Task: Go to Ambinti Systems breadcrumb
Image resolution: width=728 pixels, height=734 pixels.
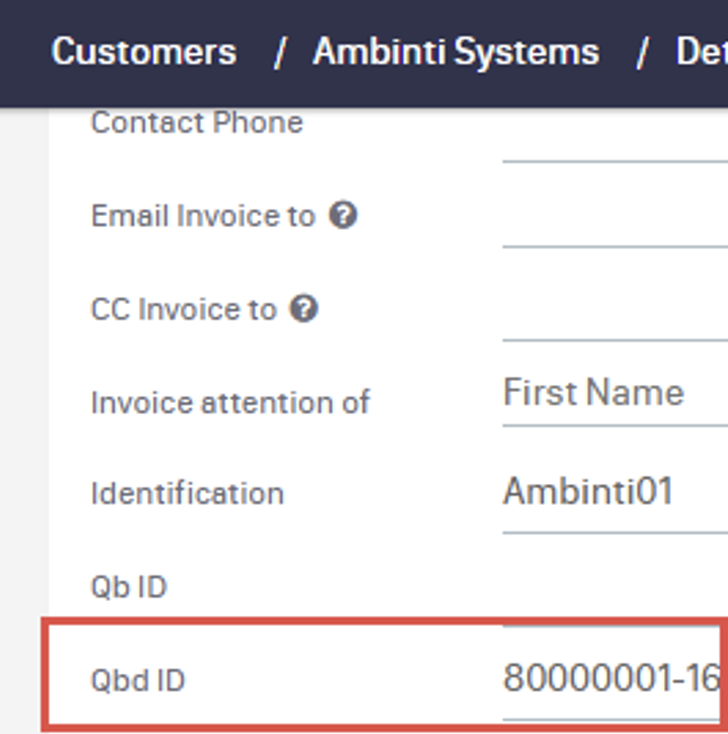Action: point(456,52)
